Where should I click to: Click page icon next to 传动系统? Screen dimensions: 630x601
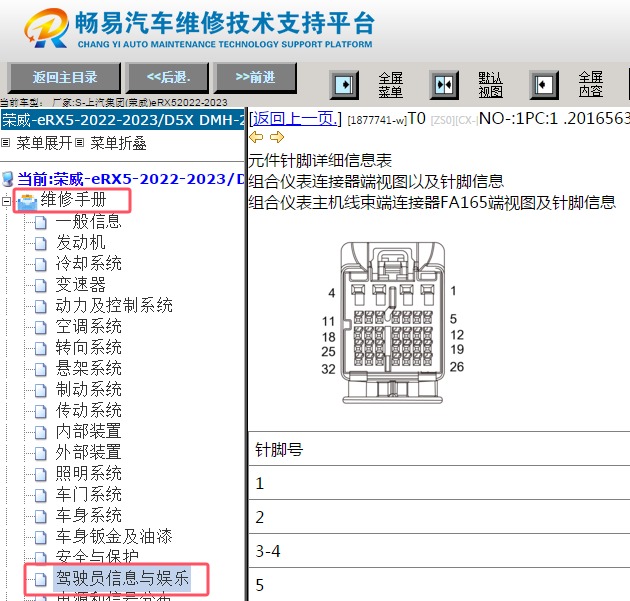coord(41,411)
